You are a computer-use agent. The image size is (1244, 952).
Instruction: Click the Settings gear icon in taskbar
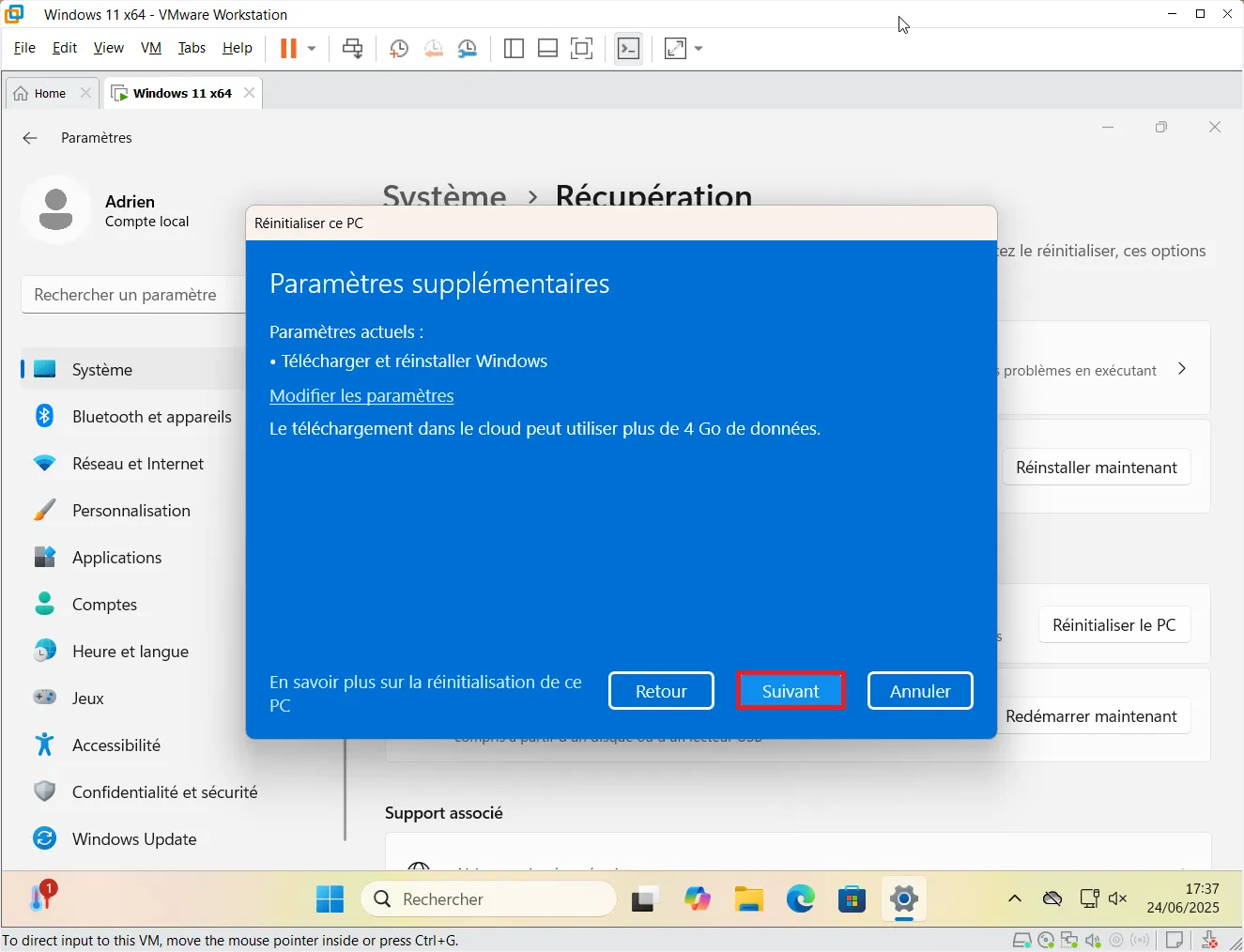(x=903, y=899)
